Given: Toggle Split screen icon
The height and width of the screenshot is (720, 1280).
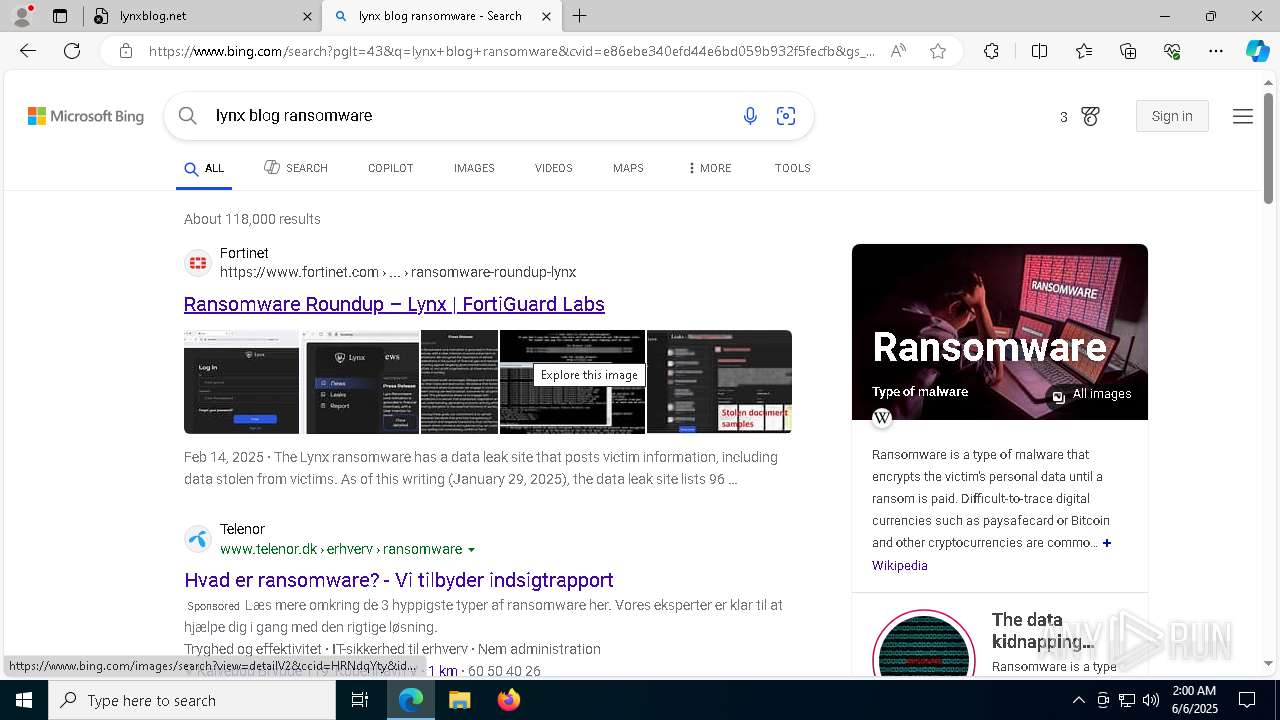Looking at the screenshot, I should pos(1039,51).
